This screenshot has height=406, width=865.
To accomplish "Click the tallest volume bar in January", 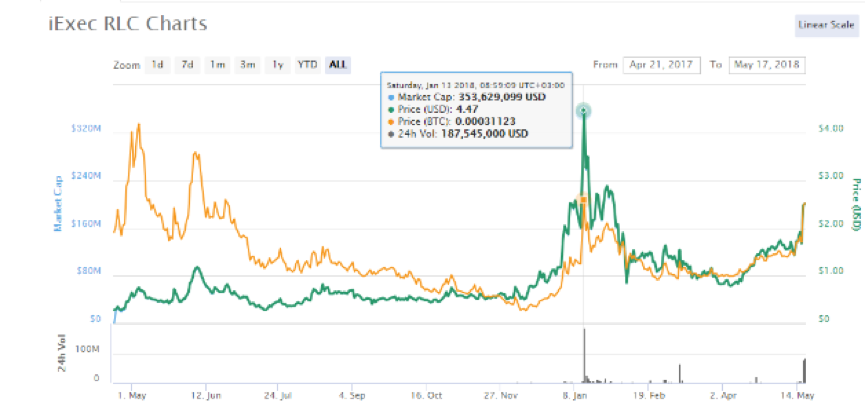I will 584,356.
